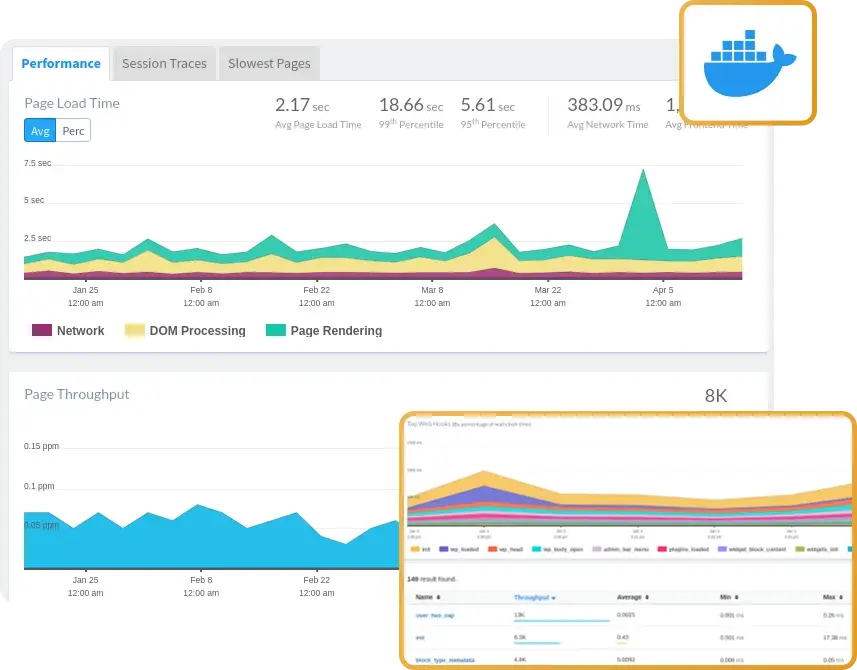Viewport: 857px width, 670px height.
Task: Click the Docker whale logo
Action: pyautogui.click(x=749, y=63)
